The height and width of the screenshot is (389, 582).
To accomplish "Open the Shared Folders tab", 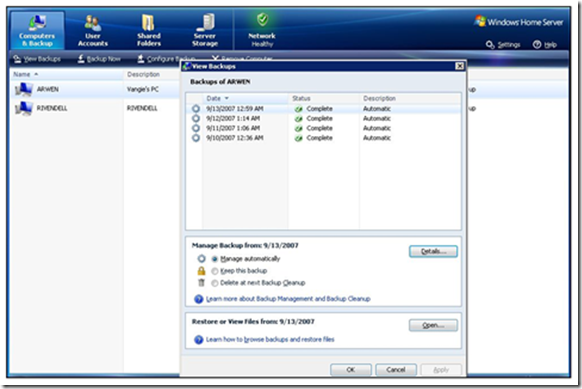I will [x=149, y=31].
